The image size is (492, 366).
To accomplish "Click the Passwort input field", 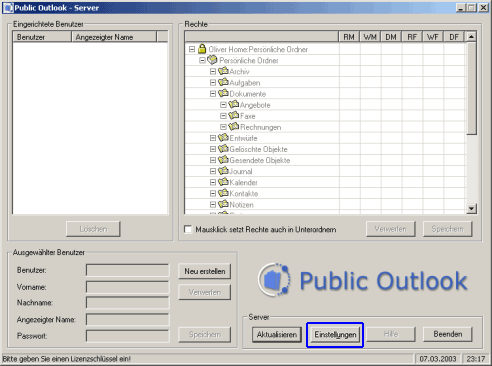I will [x=128, y=336].
